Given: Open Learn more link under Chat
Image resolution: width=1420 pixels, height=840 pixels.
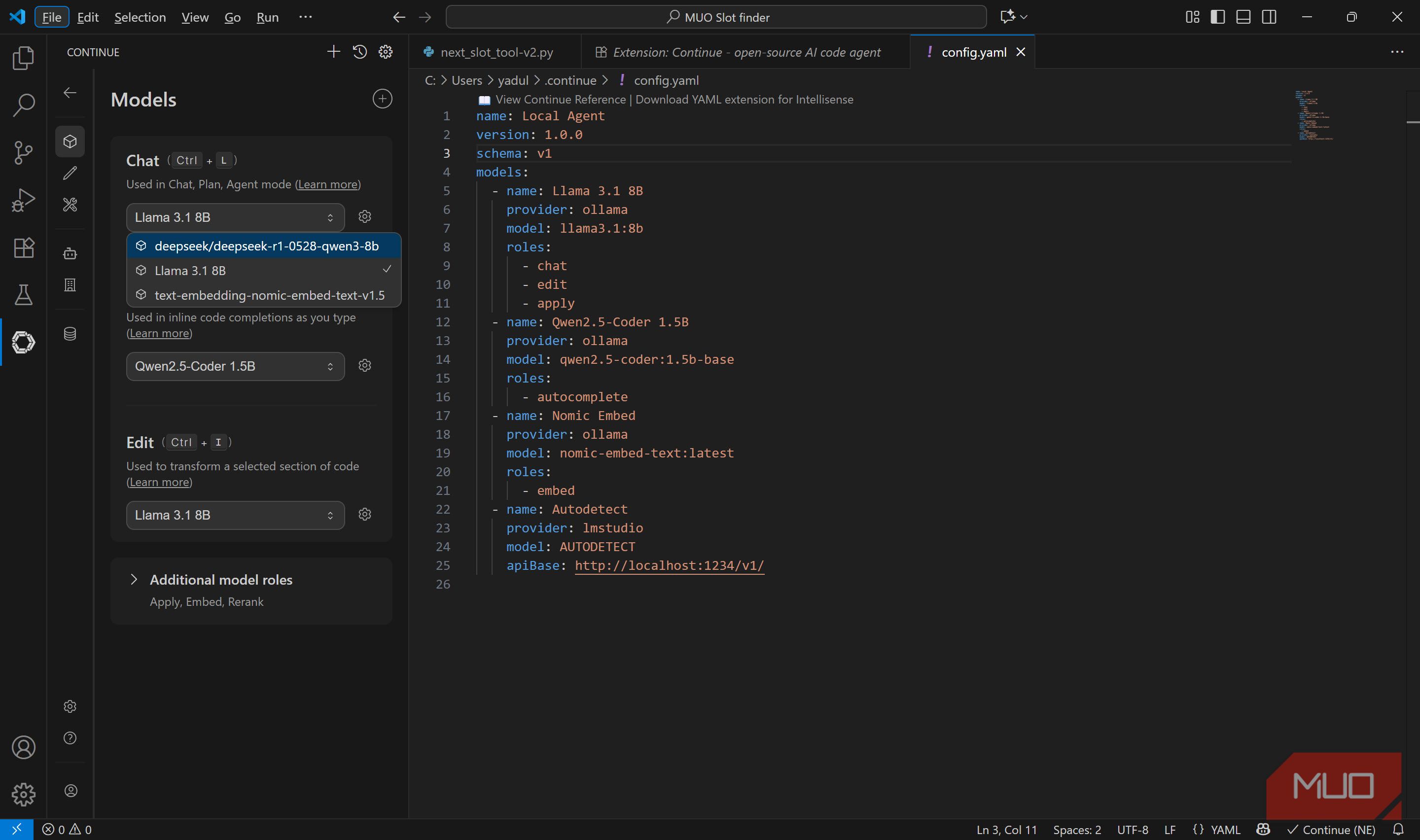Looking at the screenshot, I should point(328,184).
